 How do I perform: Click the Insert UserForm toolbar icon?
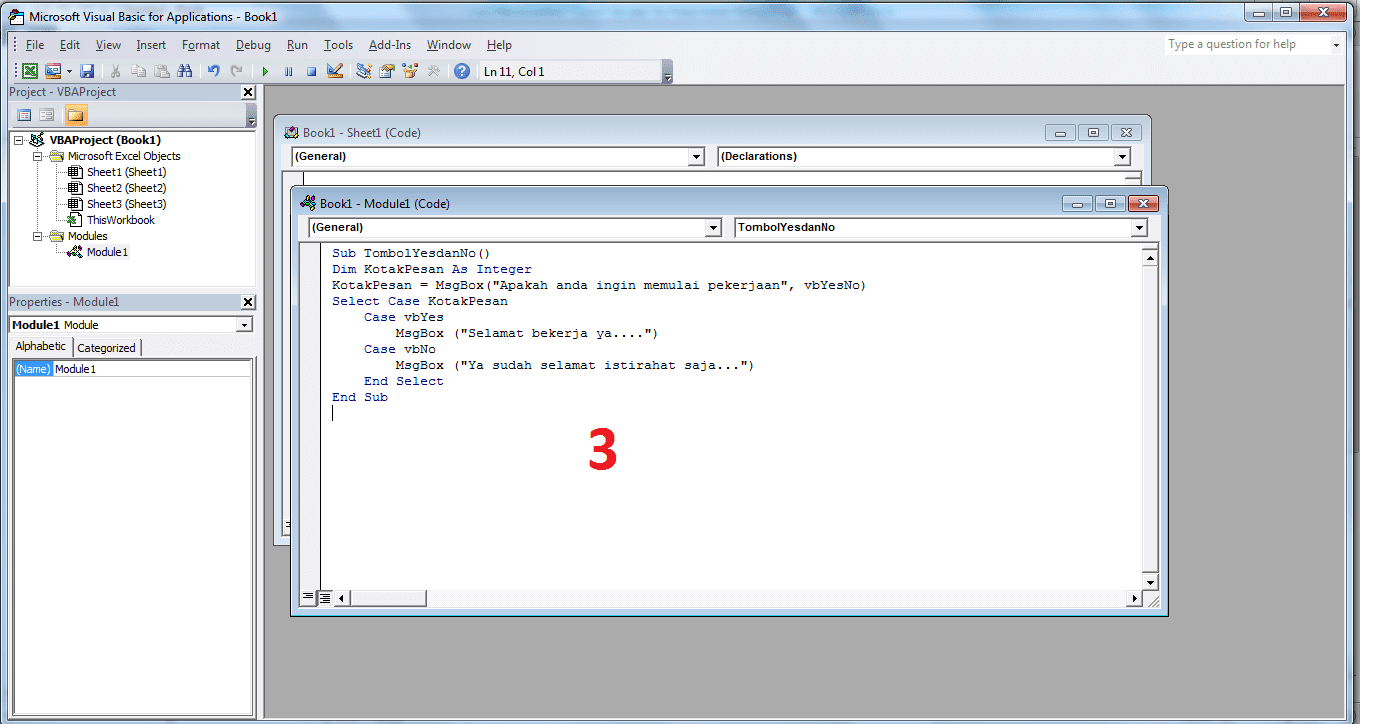(53, 71)
